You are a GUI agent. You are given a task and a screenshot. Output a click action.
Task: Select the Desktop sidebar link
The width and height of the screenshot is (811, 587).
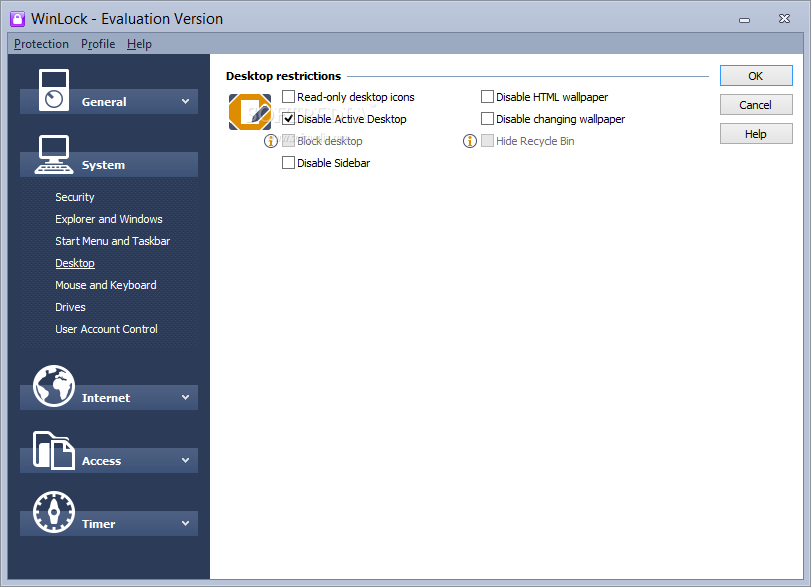coord(75,263)
